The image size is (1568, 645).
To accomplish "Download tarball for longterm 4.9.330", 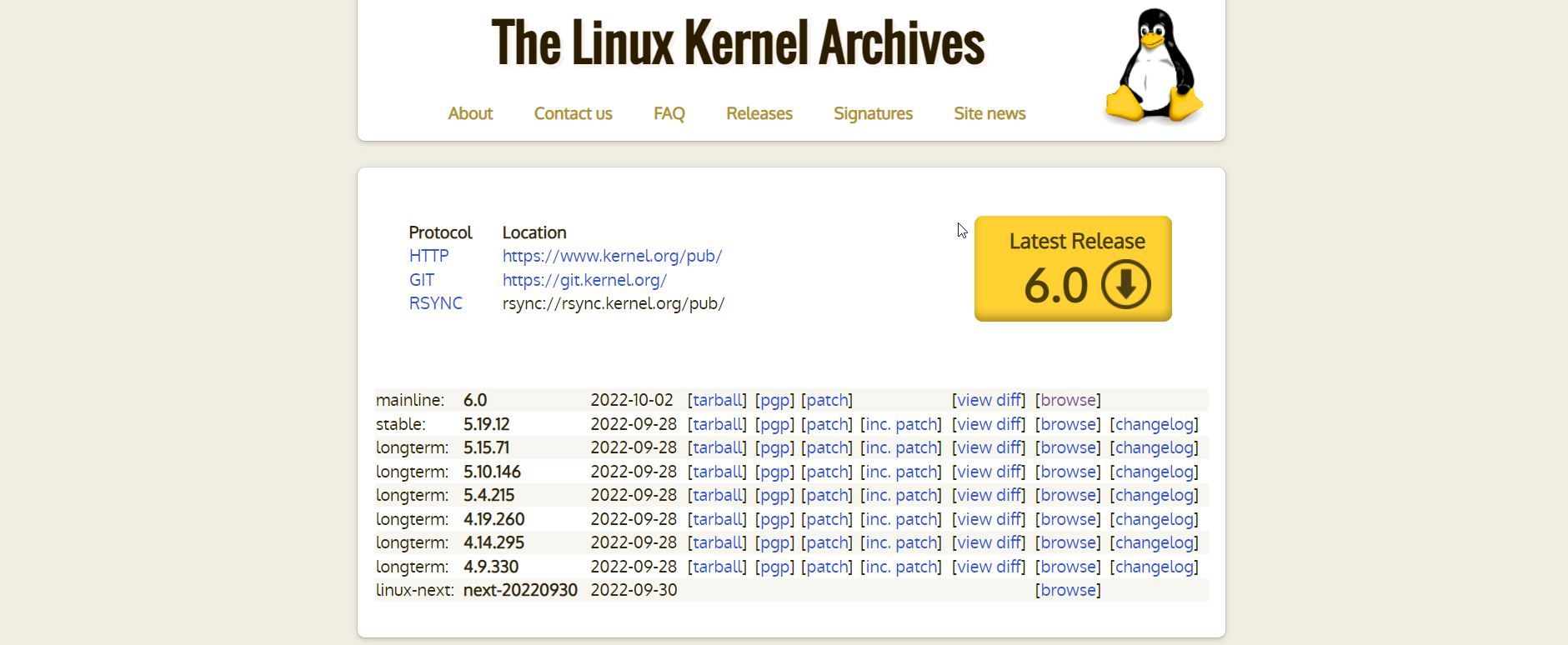I will (718, 567).
